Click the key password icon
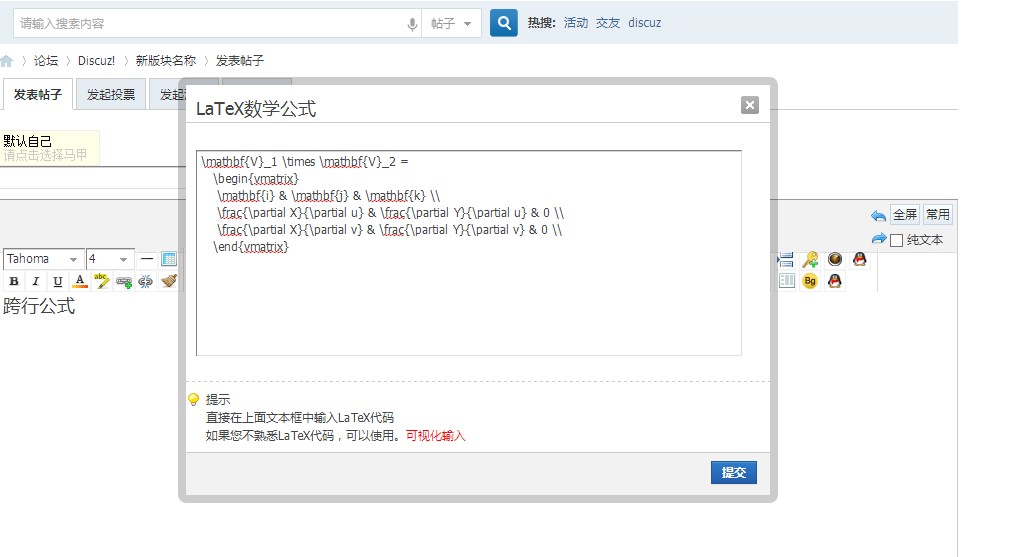1010x557 pixels. (810, 259)
